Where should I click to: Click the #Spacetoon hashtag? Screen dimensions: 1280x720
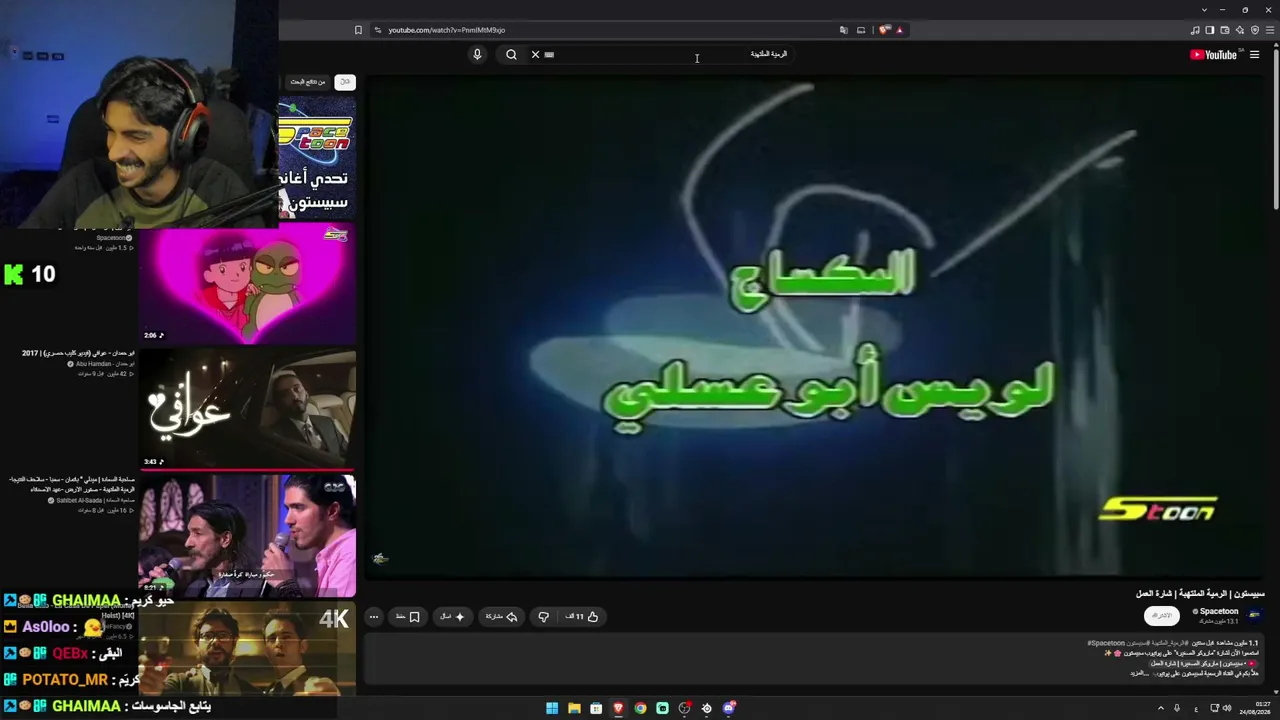pyautogui.click(x=1106, y=643)
